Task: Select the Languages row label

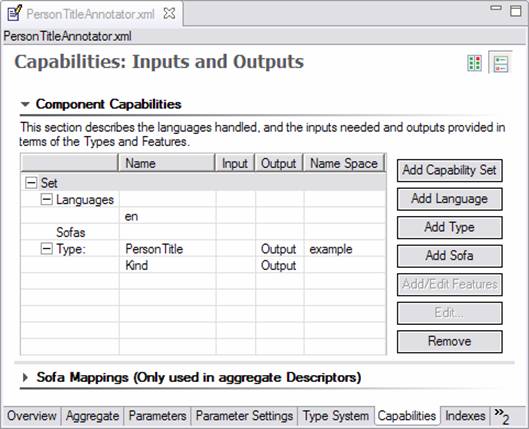Action: point(85,200)
